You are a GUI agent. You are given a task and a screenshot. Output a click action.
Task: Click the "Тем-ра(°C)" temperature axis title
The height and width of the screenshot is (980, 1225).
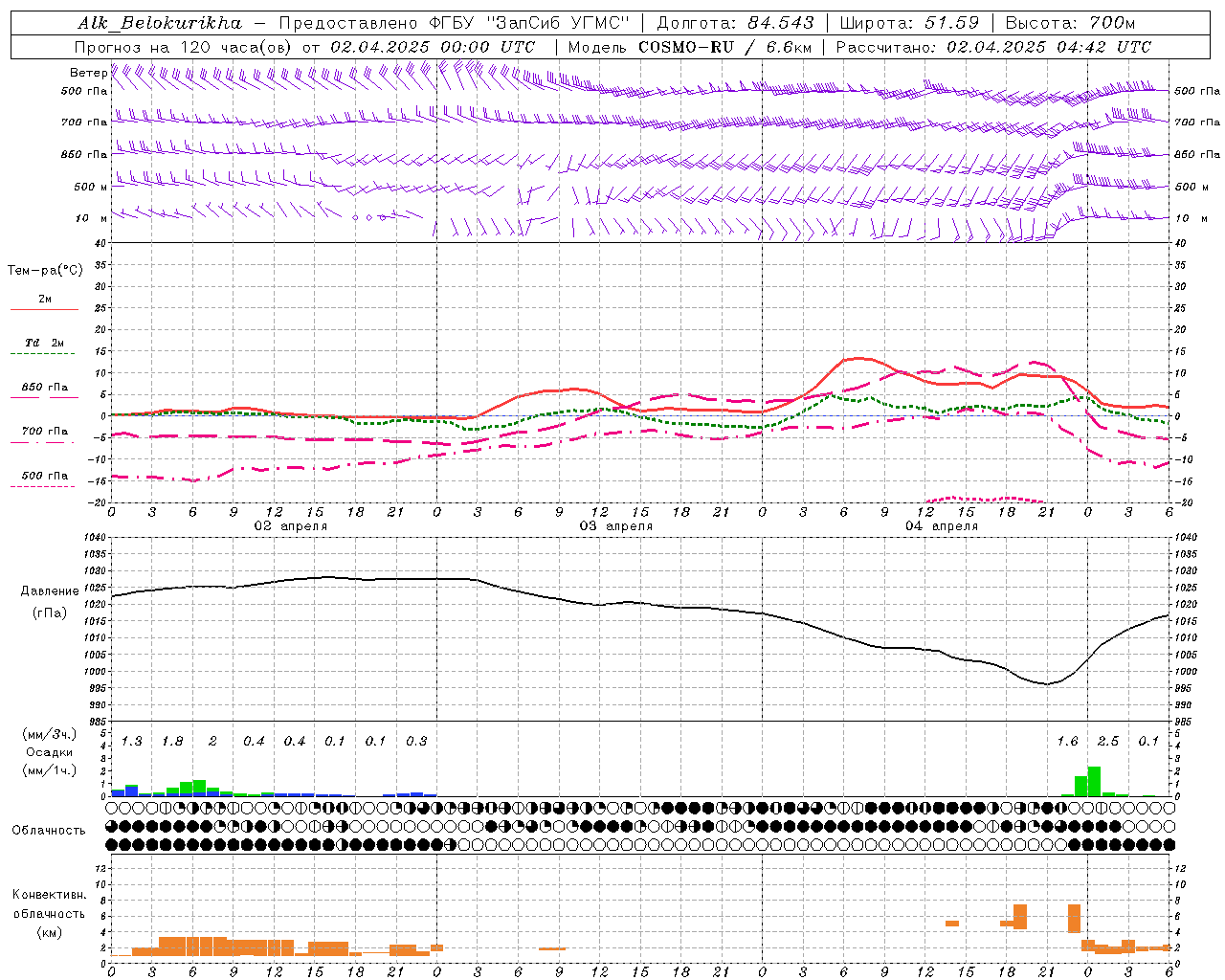45,271
